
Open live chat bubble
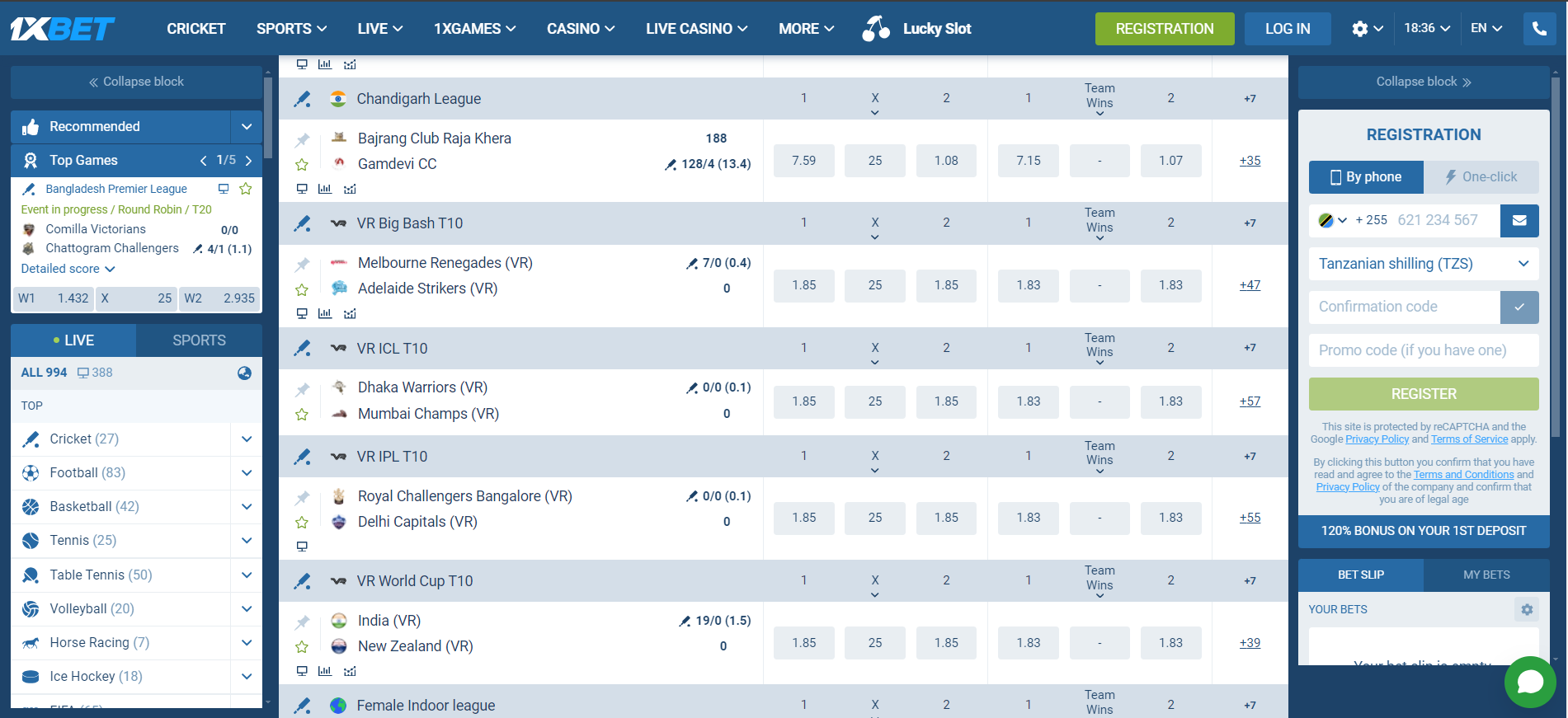tap(1530, 682)
